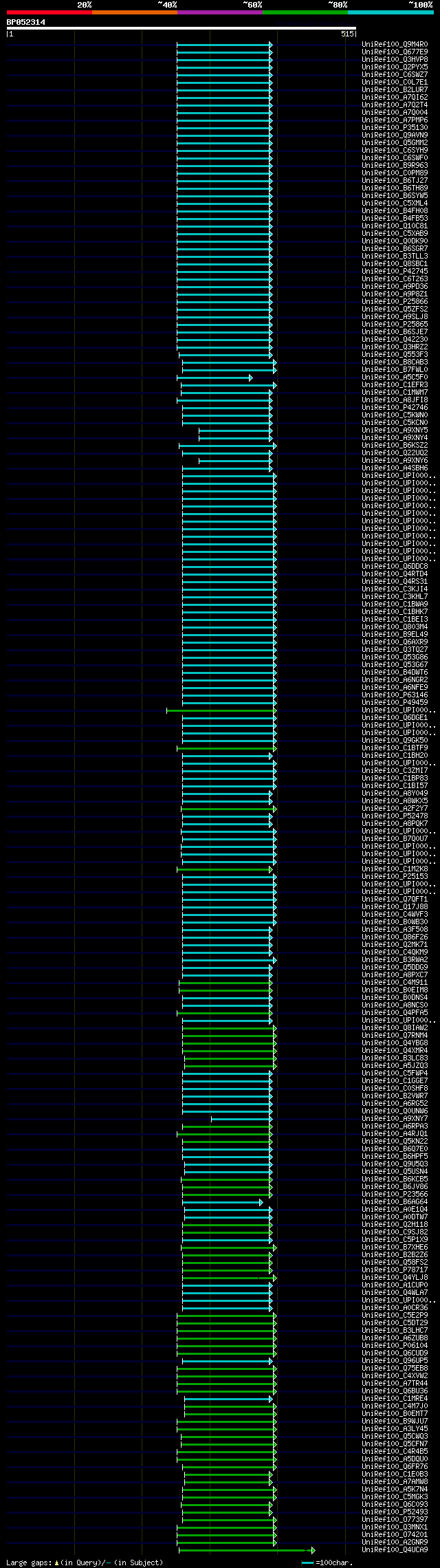Select label UniRef100_P52478

coord(395,816)
